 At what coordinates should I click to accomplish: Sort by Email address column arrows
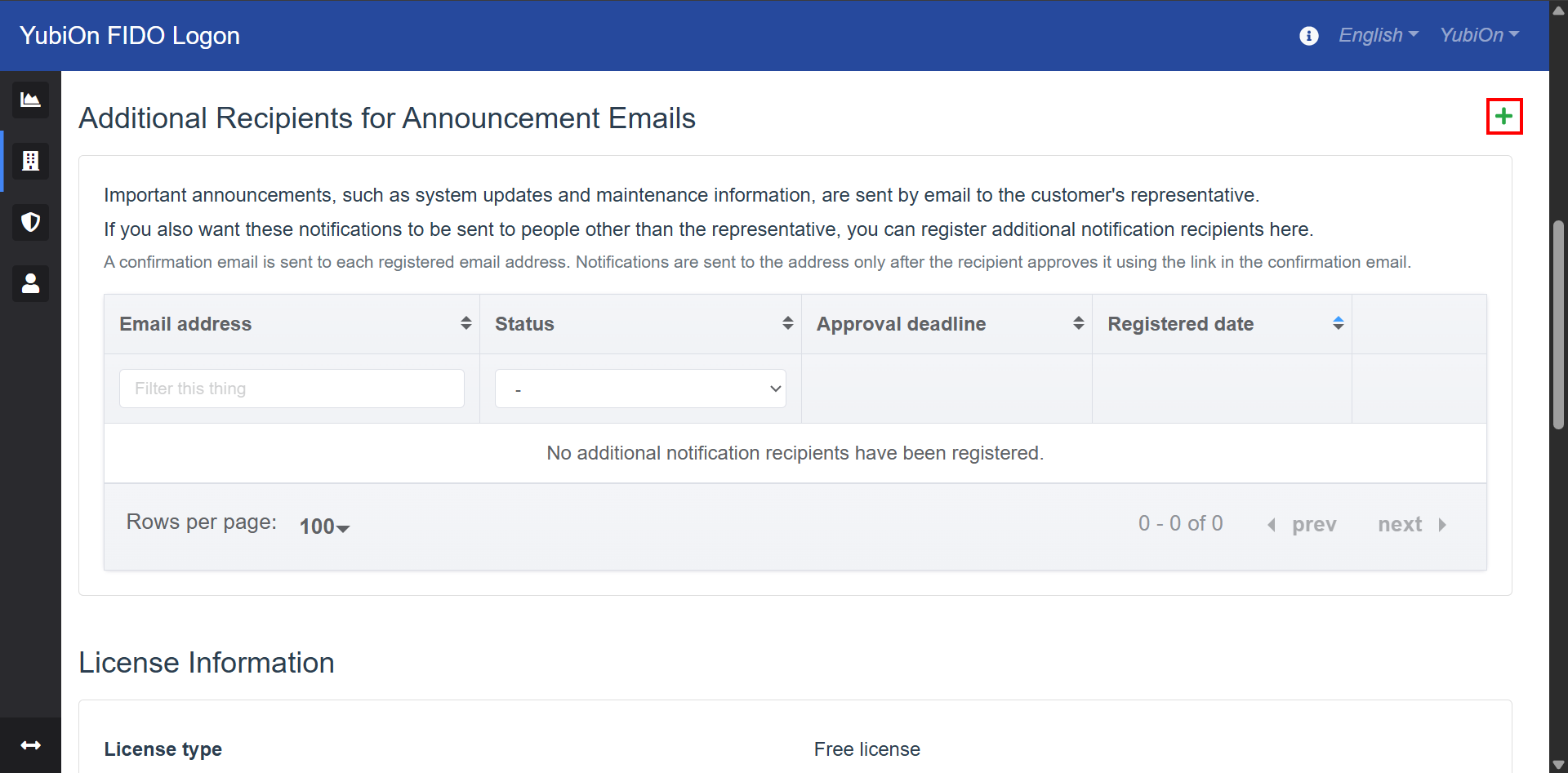click(x=465, y=323)
